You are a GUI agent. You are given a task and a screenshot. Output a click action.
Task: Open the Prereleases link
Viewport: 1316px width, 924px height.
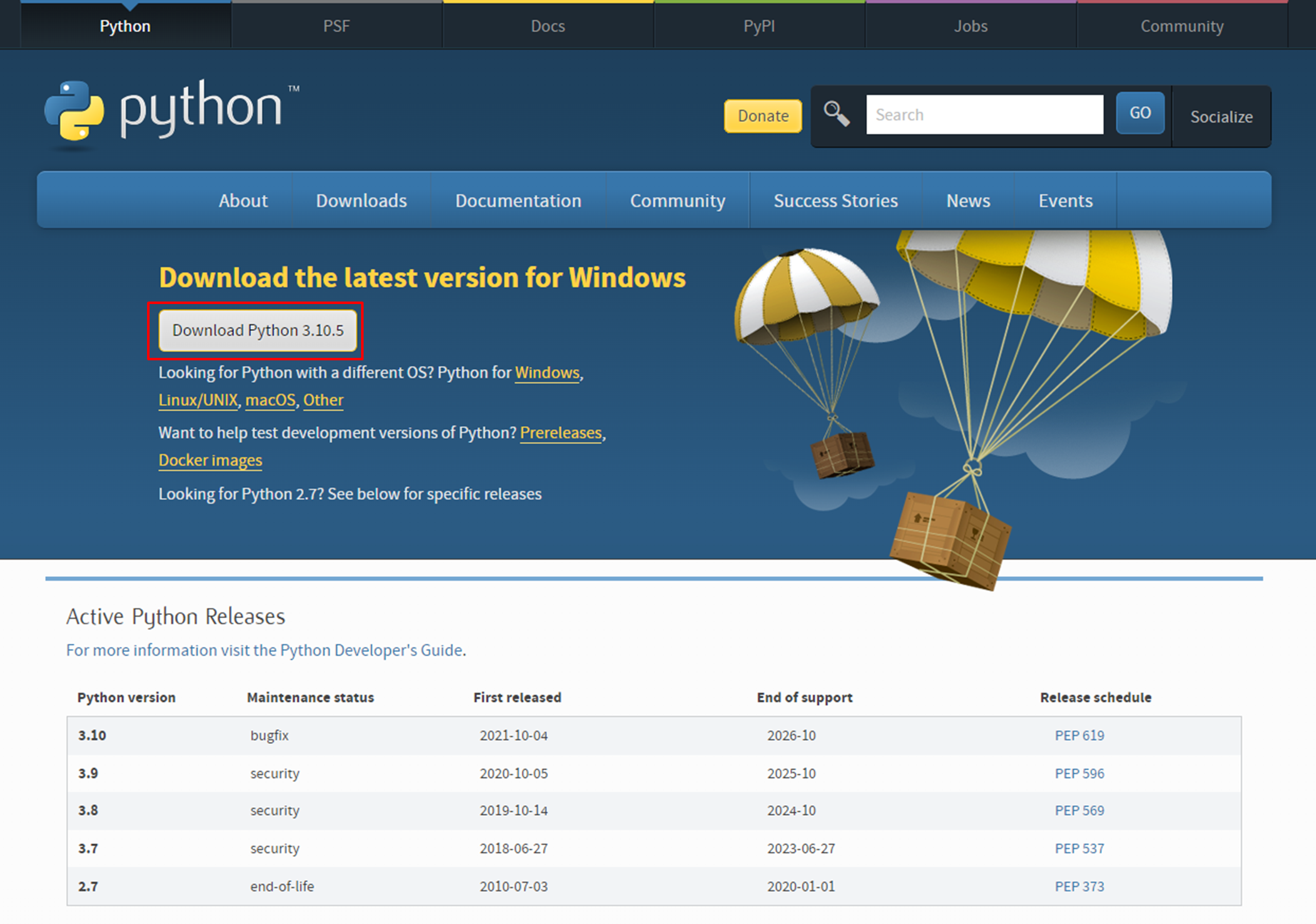click(x=561, y=433)
